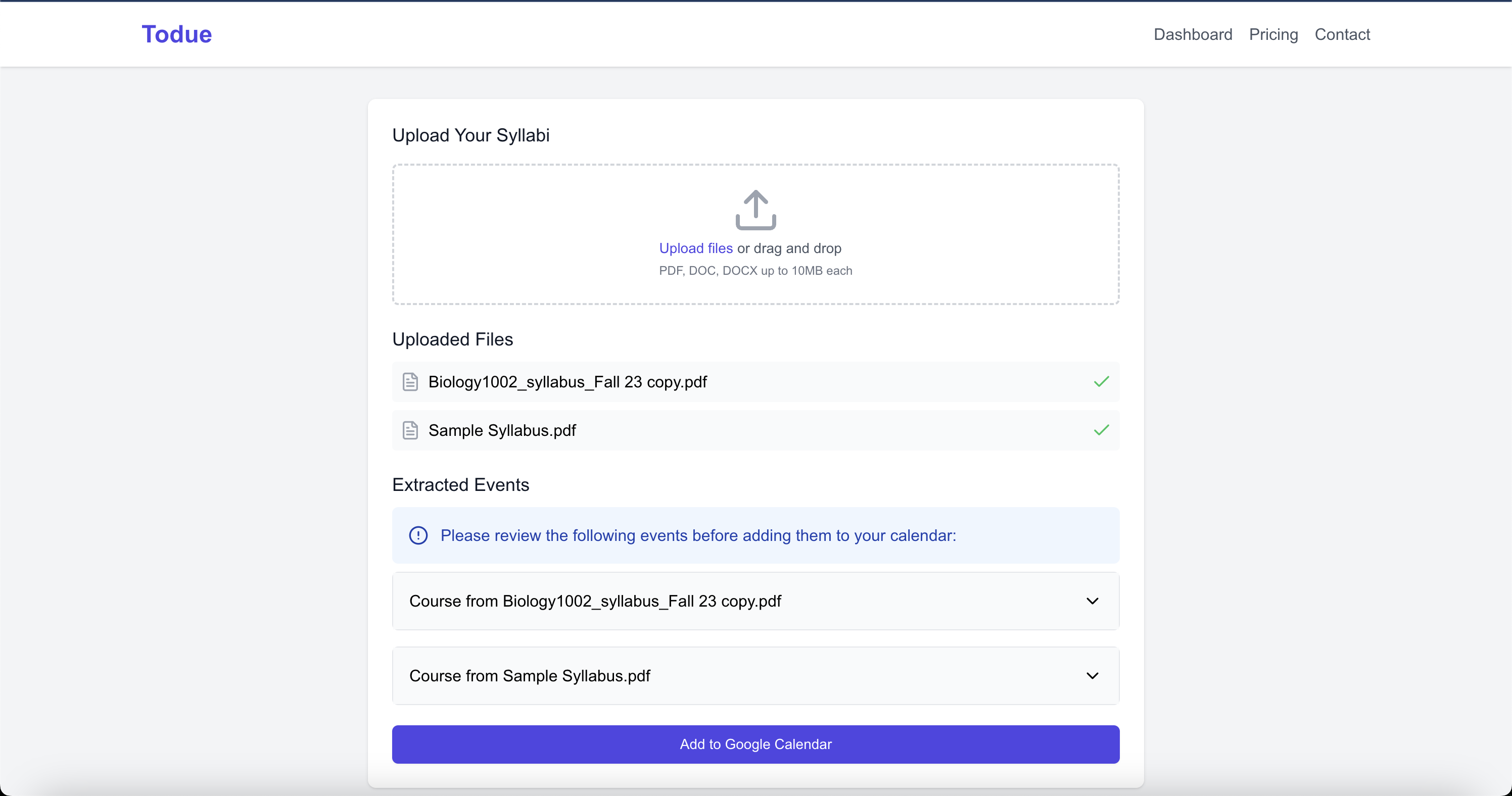Click the green checkmark for Sample Syllabus.pdf
The width and height of the screenshot is (1512, 796).
click(x=1101, y=430)
